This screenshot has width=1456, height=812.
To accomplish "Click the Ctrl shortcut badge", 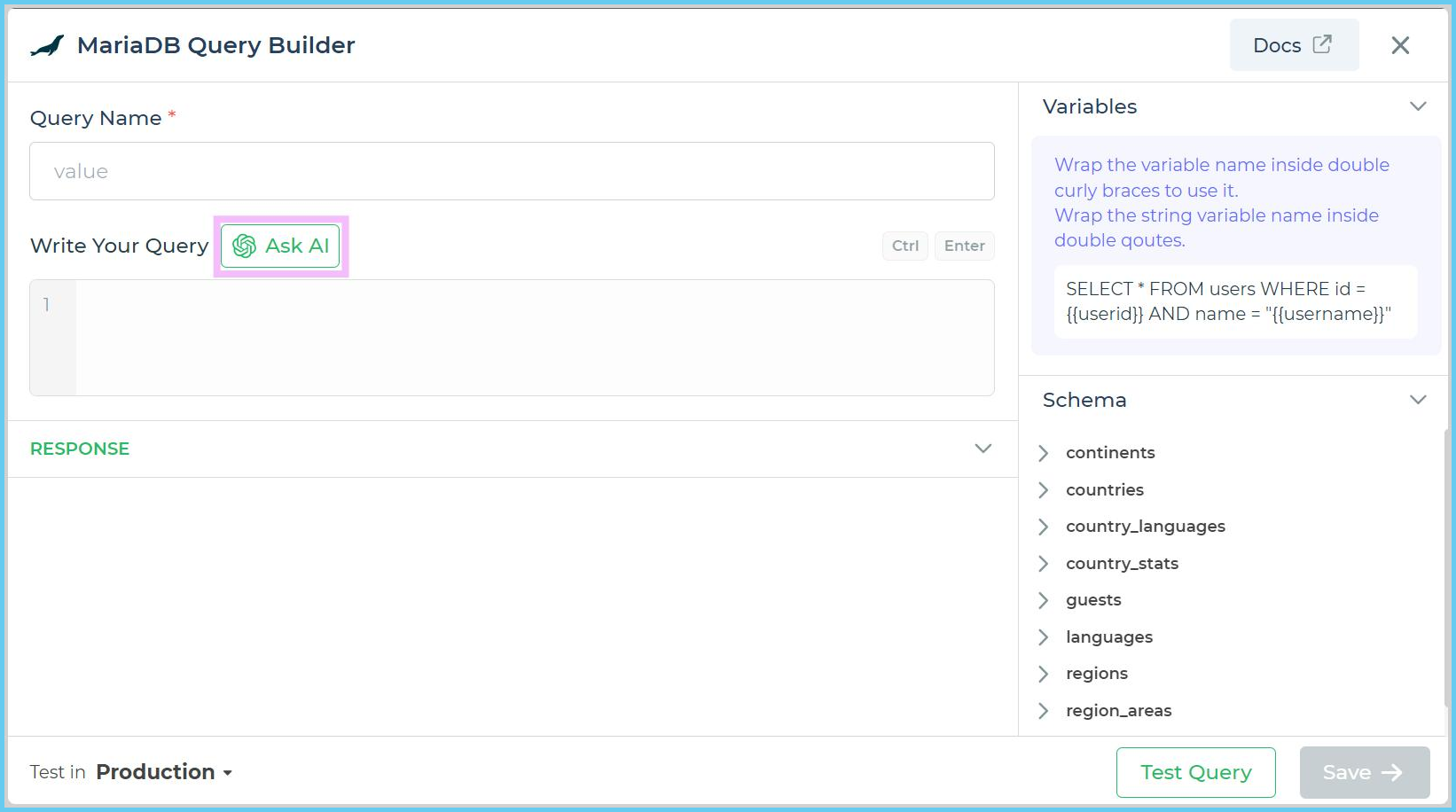I will pos(904,246).
